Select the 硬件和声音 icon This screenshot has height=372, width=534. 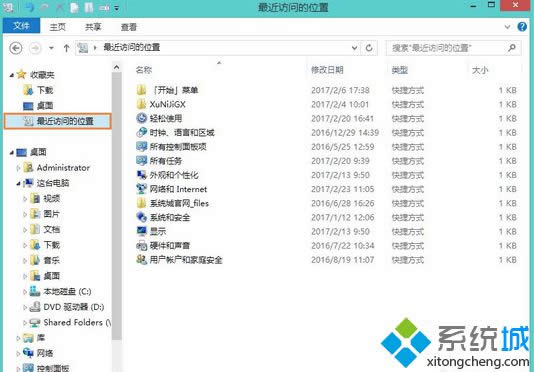(141, 245)
